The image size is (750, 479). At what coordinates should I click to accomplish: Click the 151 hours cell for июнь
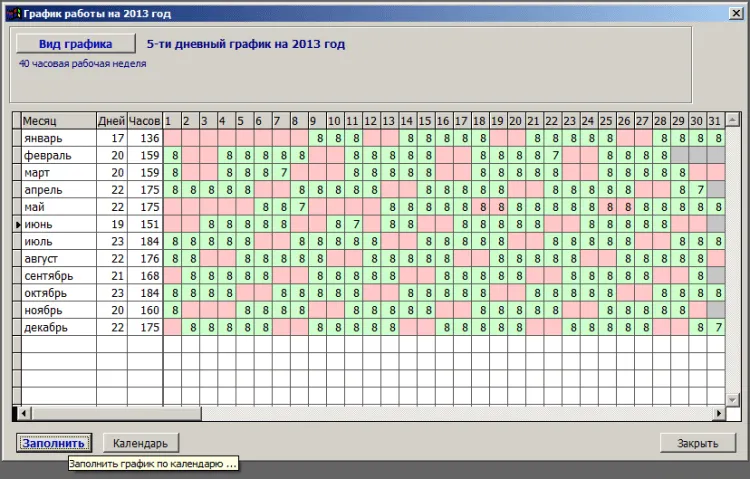(x=145, y=224)
